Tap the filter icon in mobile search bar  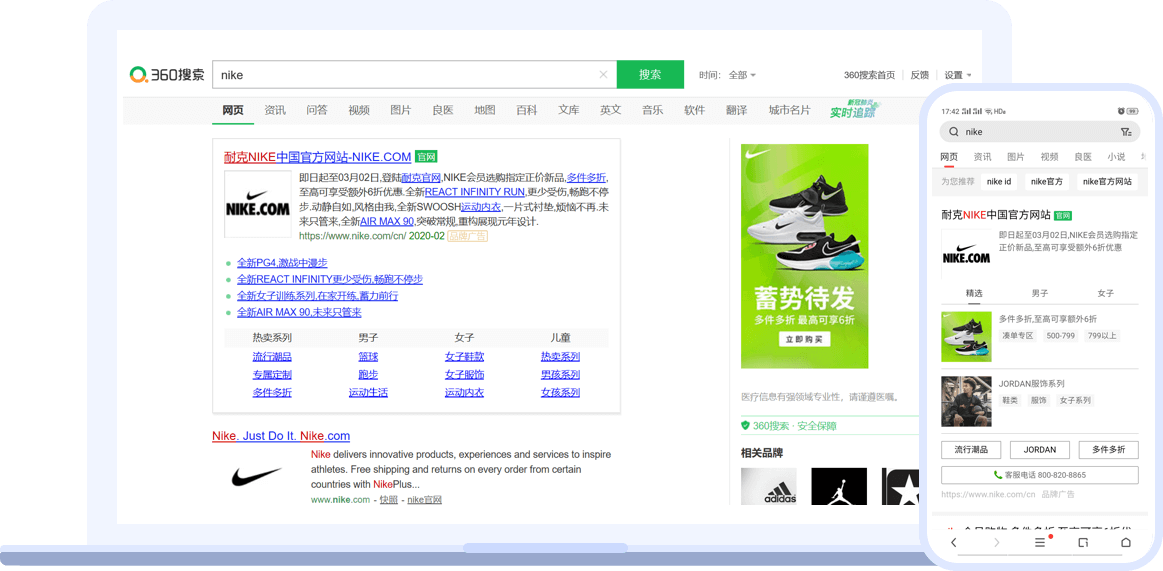point(1126,132)
